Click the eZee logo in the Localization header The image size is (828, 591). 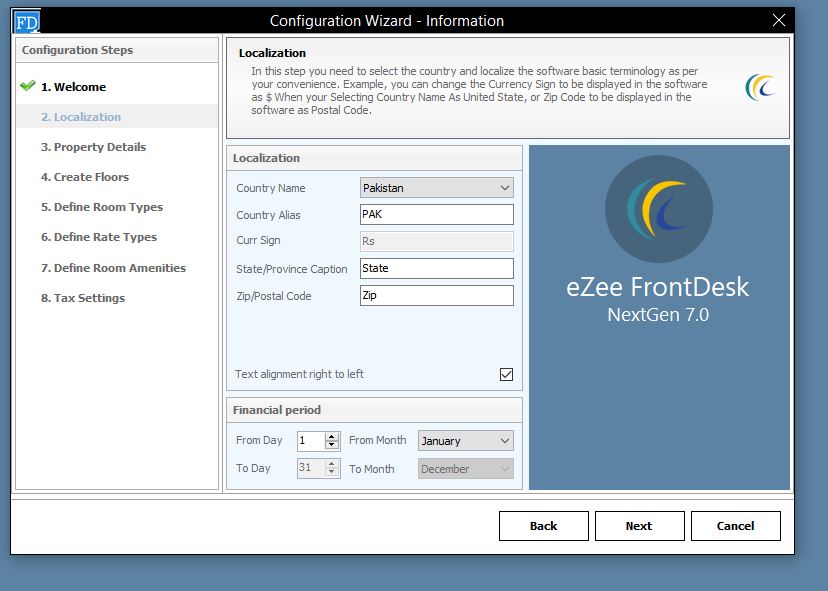click(760, 87)
